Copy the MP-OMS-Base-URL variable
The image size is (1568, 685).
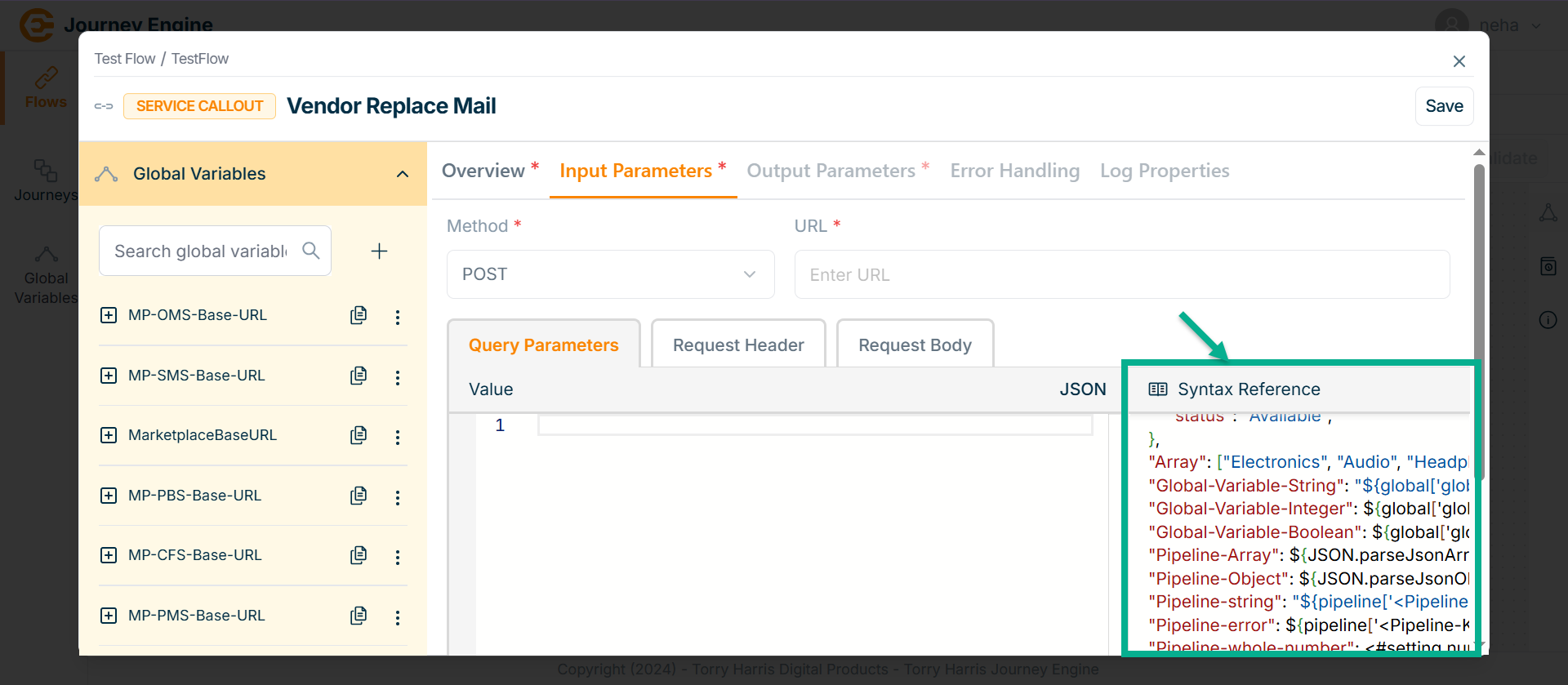tap(359, 315)
